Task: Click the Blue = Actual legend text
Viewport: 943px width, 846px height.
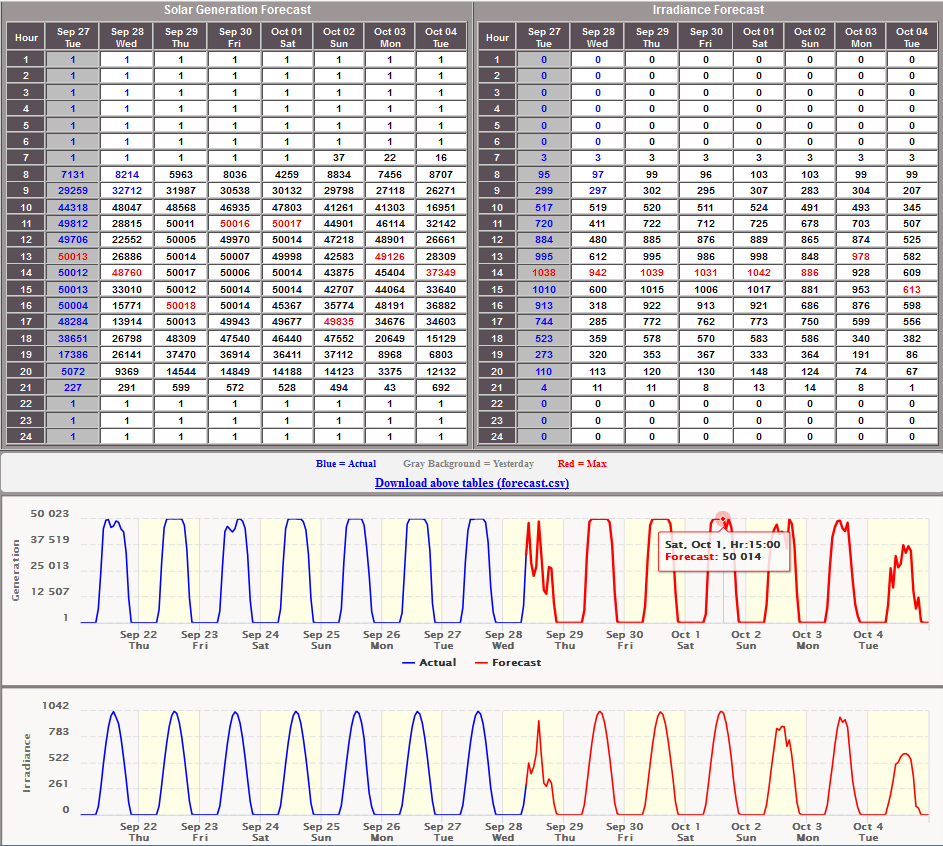Action: [x=346, y=464]
